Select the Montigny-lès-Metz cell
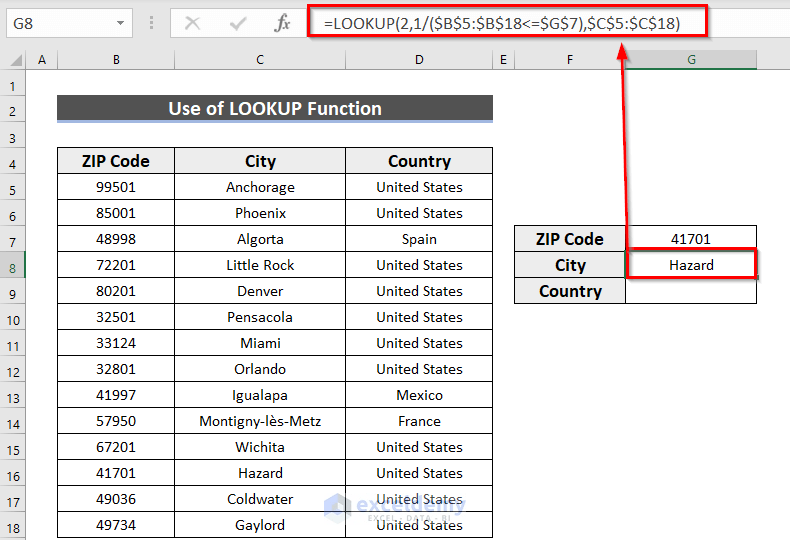 click(x=260, y=421)
